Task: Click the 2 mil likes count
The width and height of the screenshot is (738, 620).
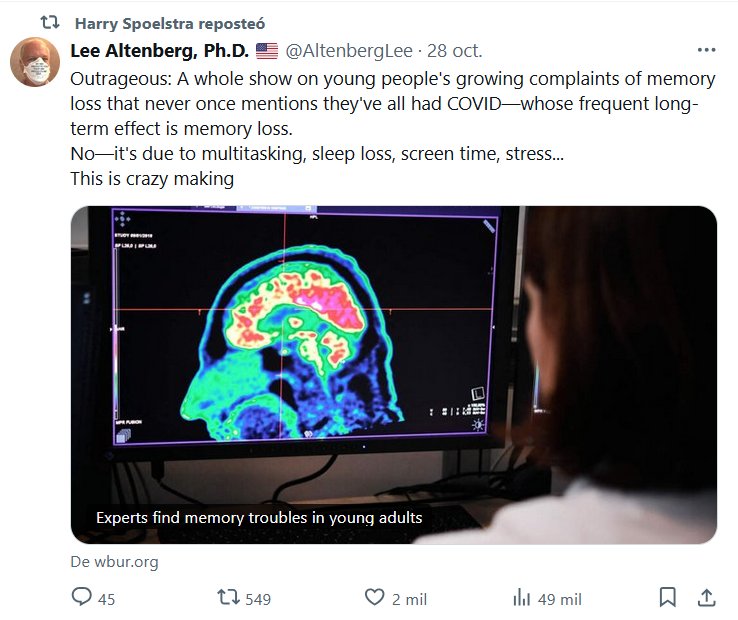Action: pos(409,599)
